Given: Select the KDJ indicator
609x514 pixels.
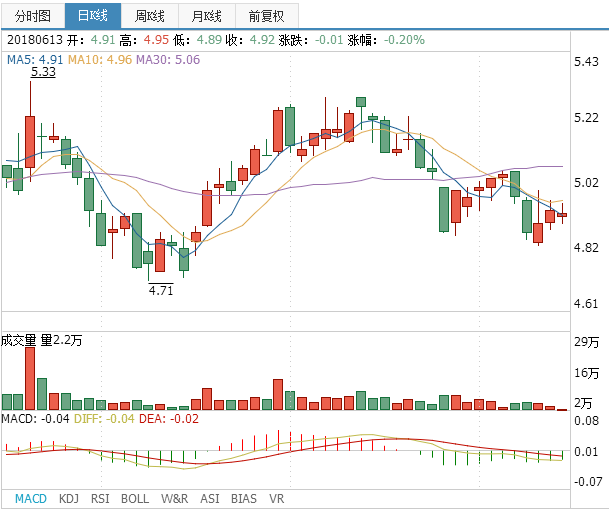Looking at the screenshot, I should tap(69, 498).
